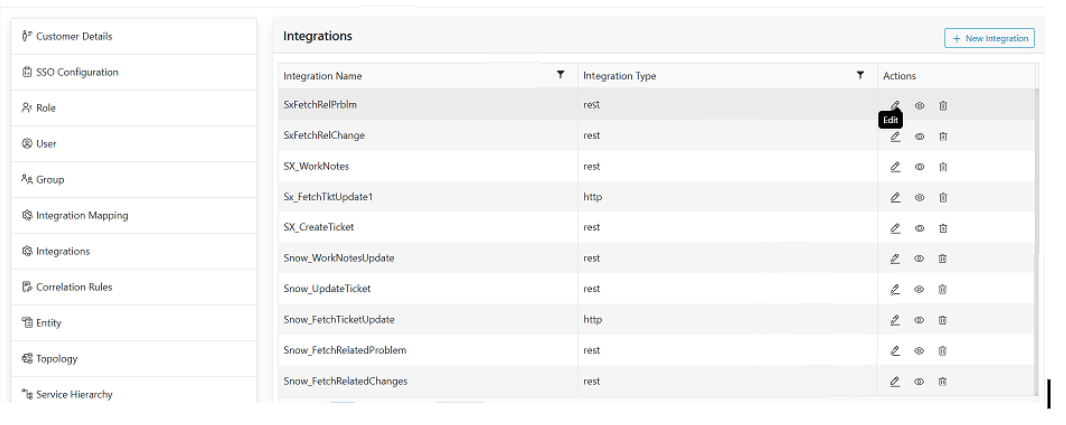The image size is (1066, 425).
Task: Open the Integration Type column filter
Action: pyautogui.click(x=860, y=75)
